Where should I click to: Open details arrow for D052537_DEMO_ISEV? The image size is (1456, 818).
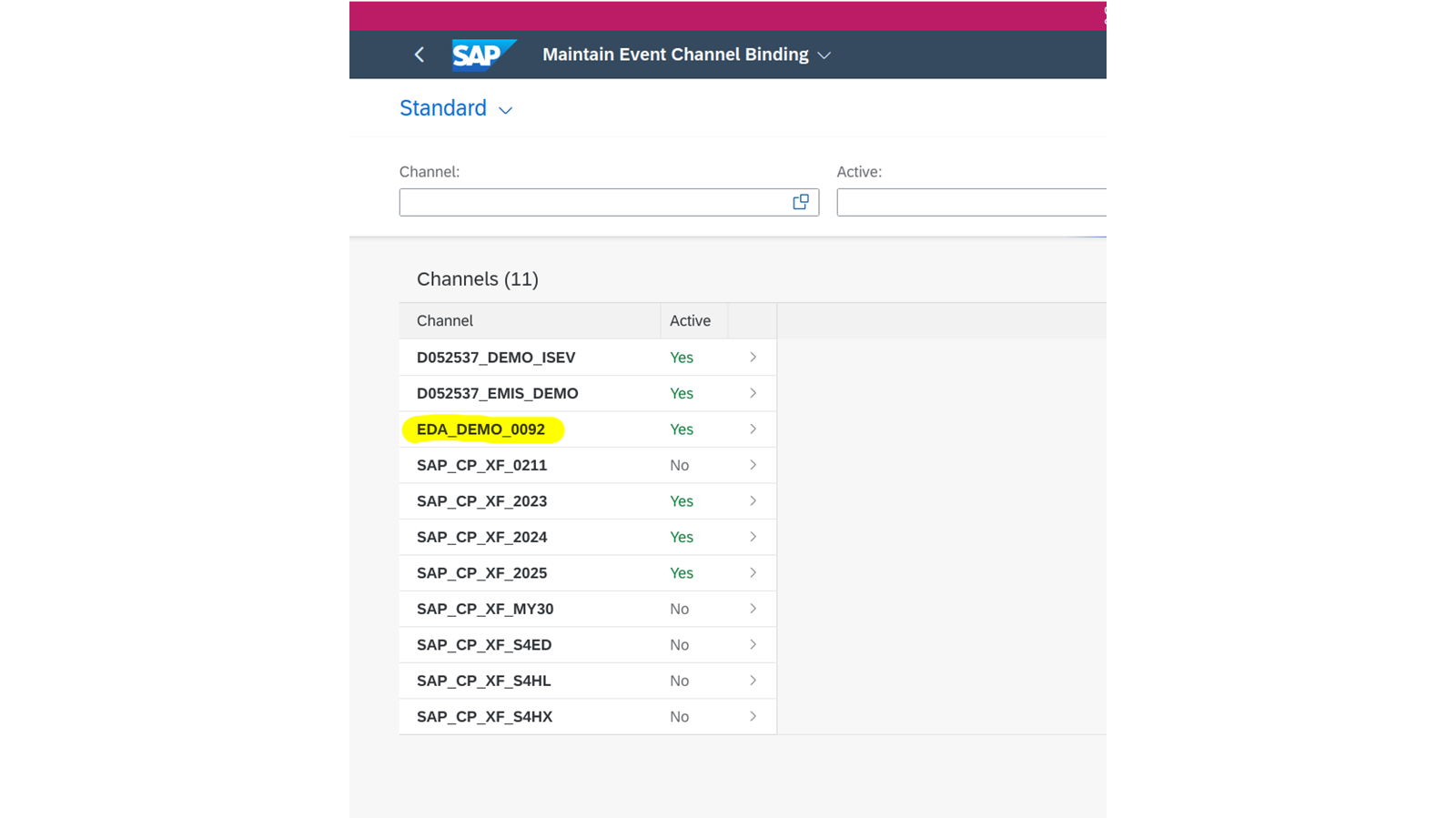[x=753, y=357]
